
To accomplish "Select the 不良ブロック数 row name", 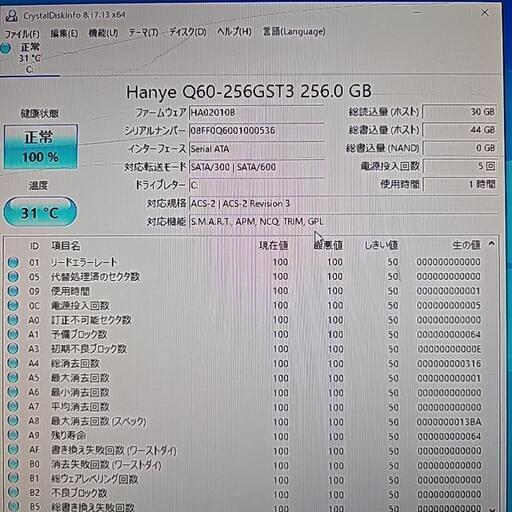I will pyautogui.click(x=79, y=493).
